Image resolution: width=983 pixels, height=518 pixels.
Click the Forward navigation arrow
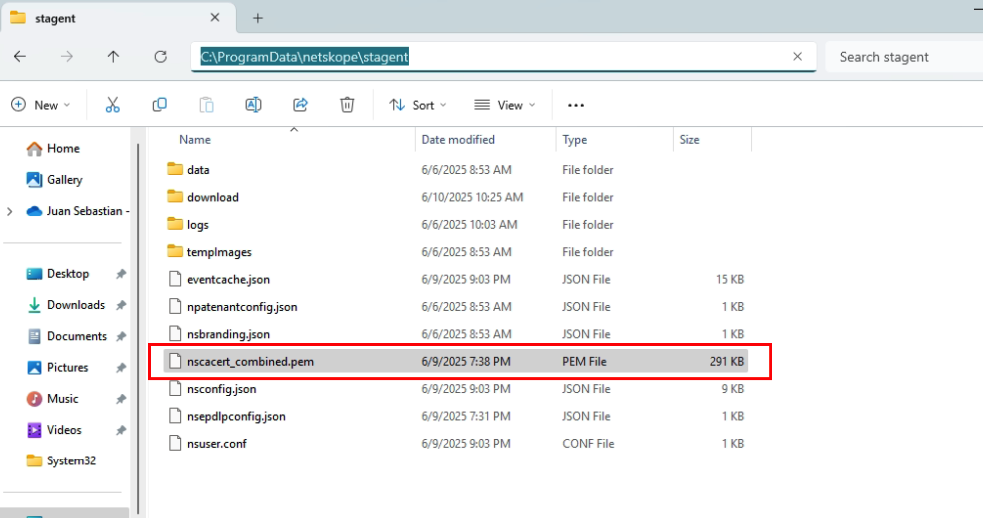pos(66,56)
